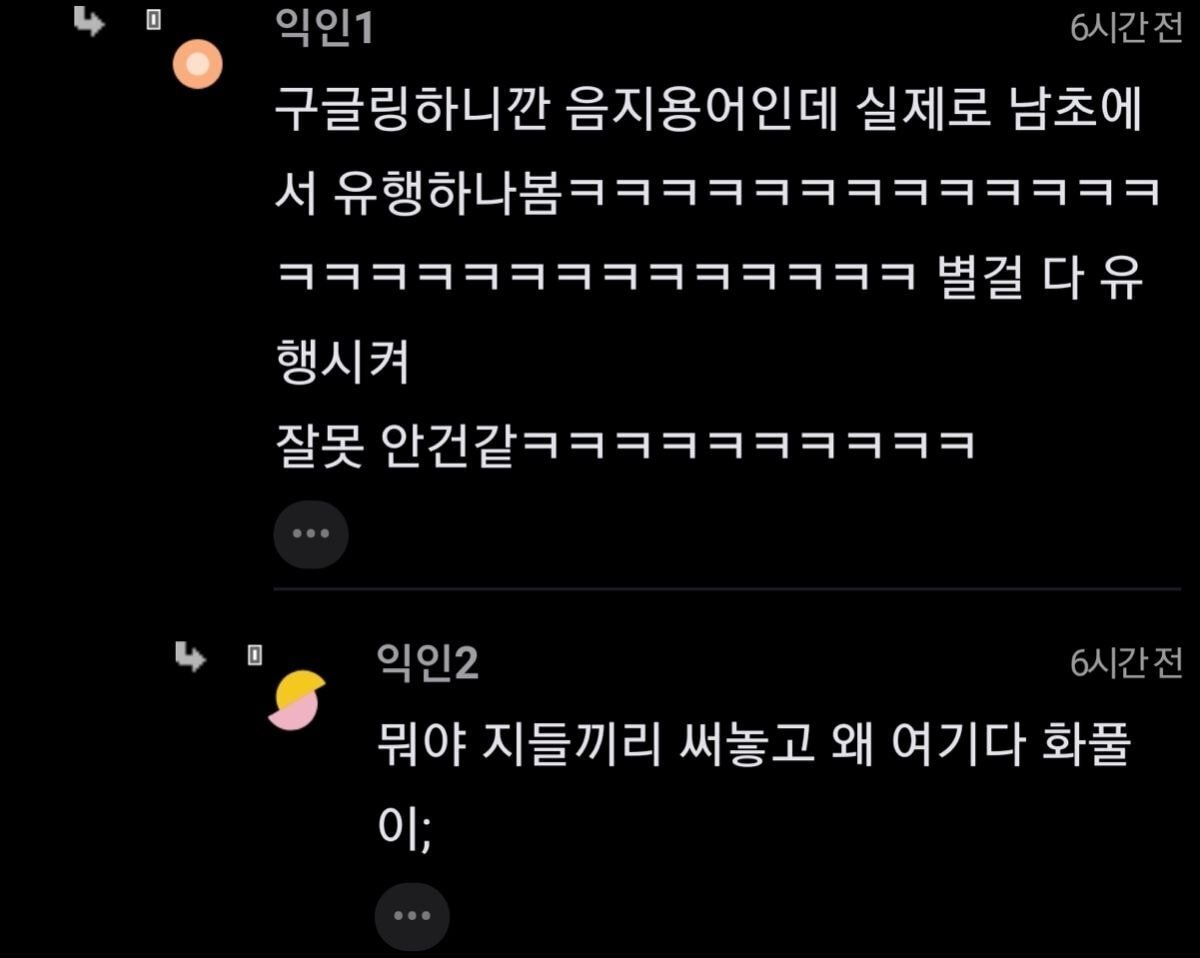Click the small rectangle icon beside 익인2
Viewport: 1200px width, 958px height.
255,654
